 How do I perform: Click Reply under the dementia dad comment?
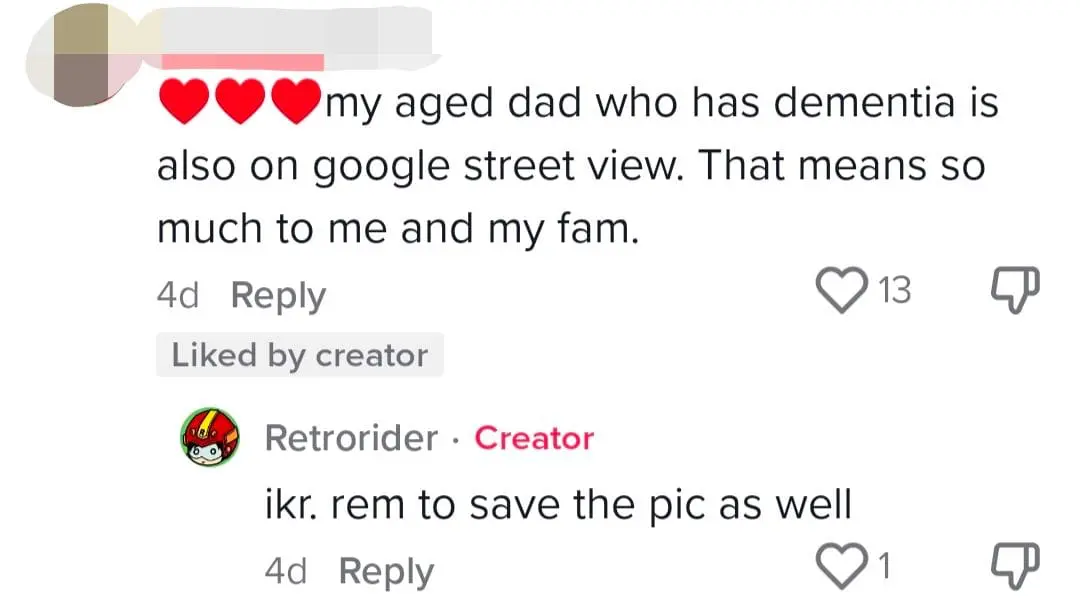pyautogui.click(x=278, y=296)
